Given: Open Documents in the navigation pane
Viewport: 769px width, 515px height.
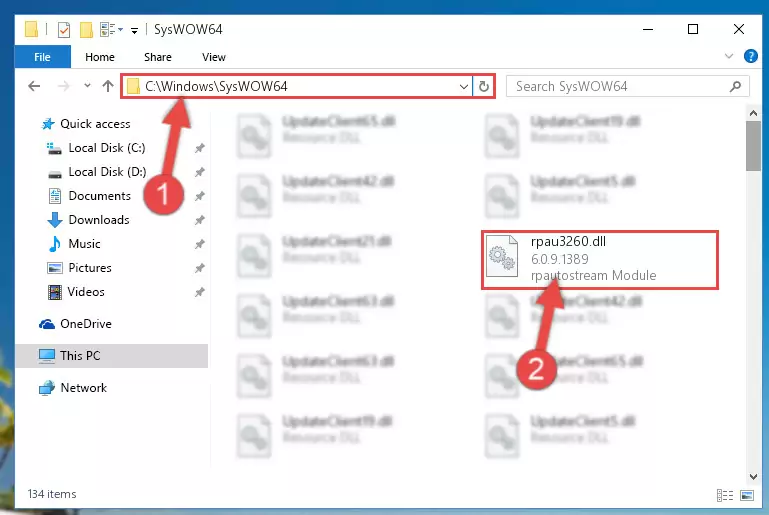Looking at the screenshot, I should coord(100,196).
